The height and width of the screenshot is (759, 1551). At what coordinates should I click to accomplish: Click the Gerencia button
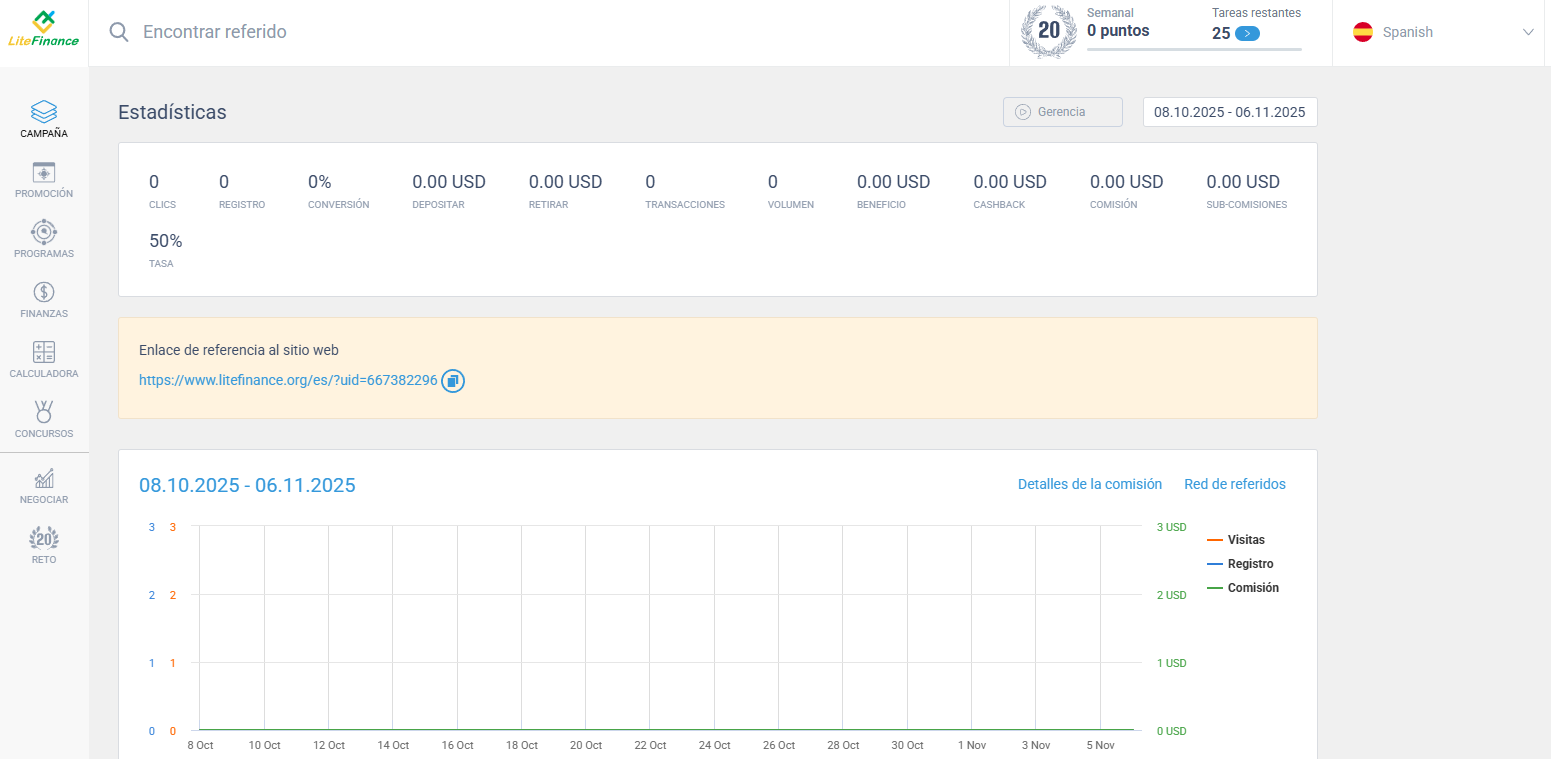(1063, 112)
